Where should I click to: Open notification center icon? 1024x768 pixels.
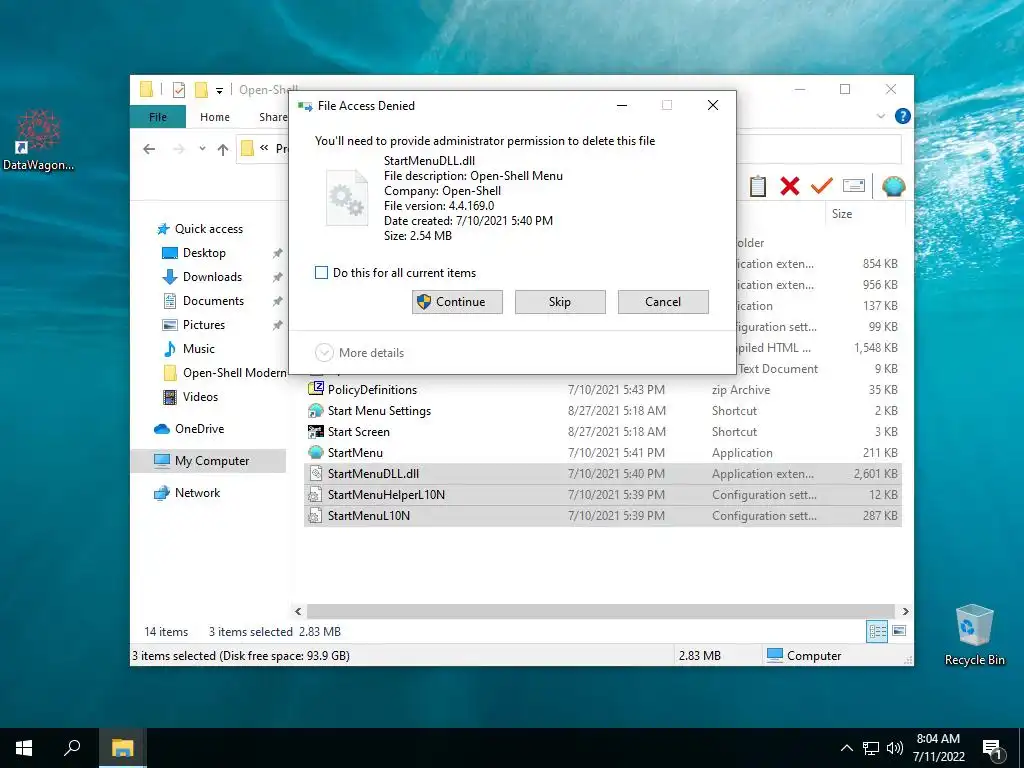click(992, 749)
